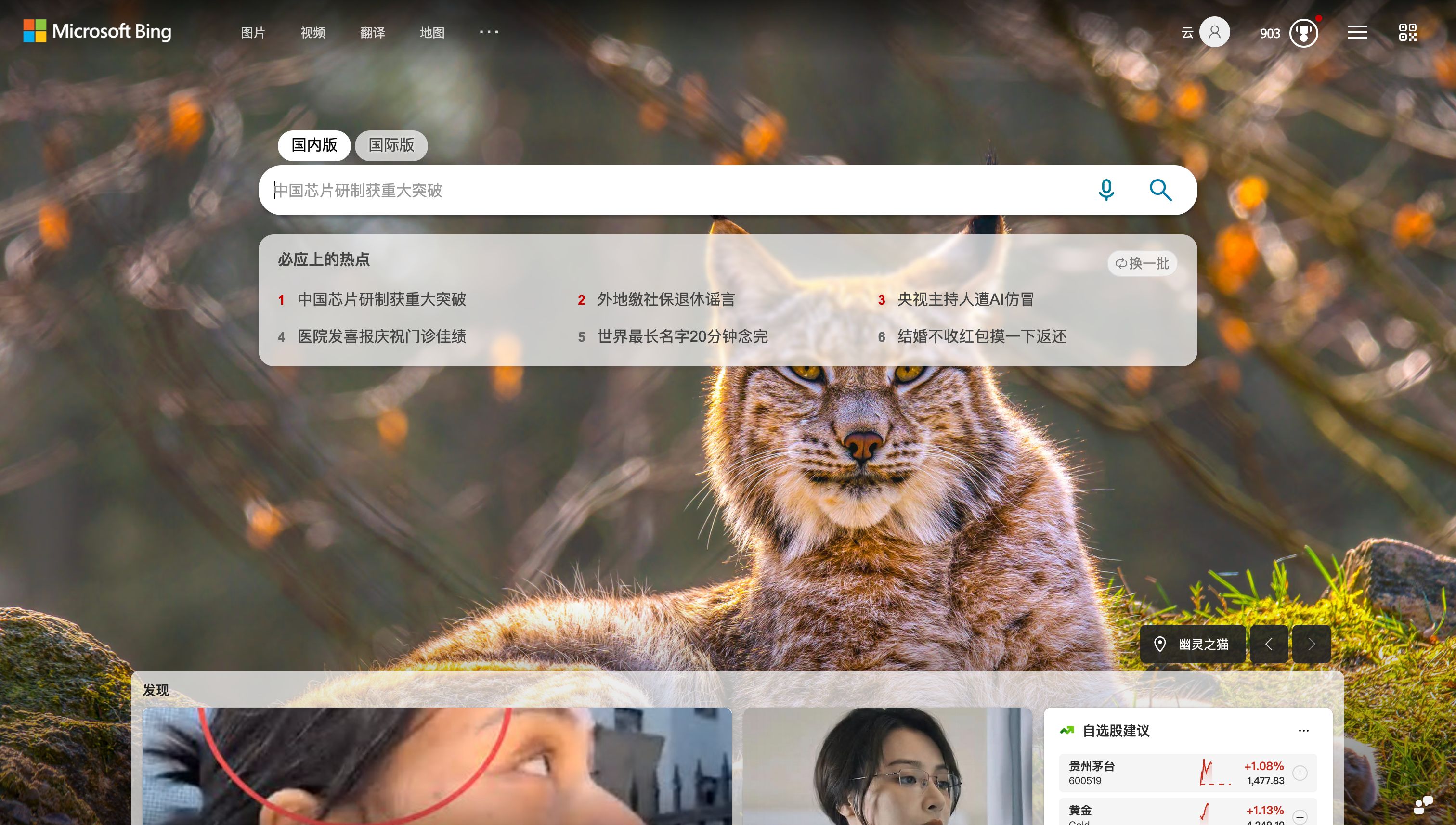Viewport: 1456px width, 825px height.
Task: Add 贵州茅台 to the watchlist with the plus button
Action: click(x=1300, y=773)
